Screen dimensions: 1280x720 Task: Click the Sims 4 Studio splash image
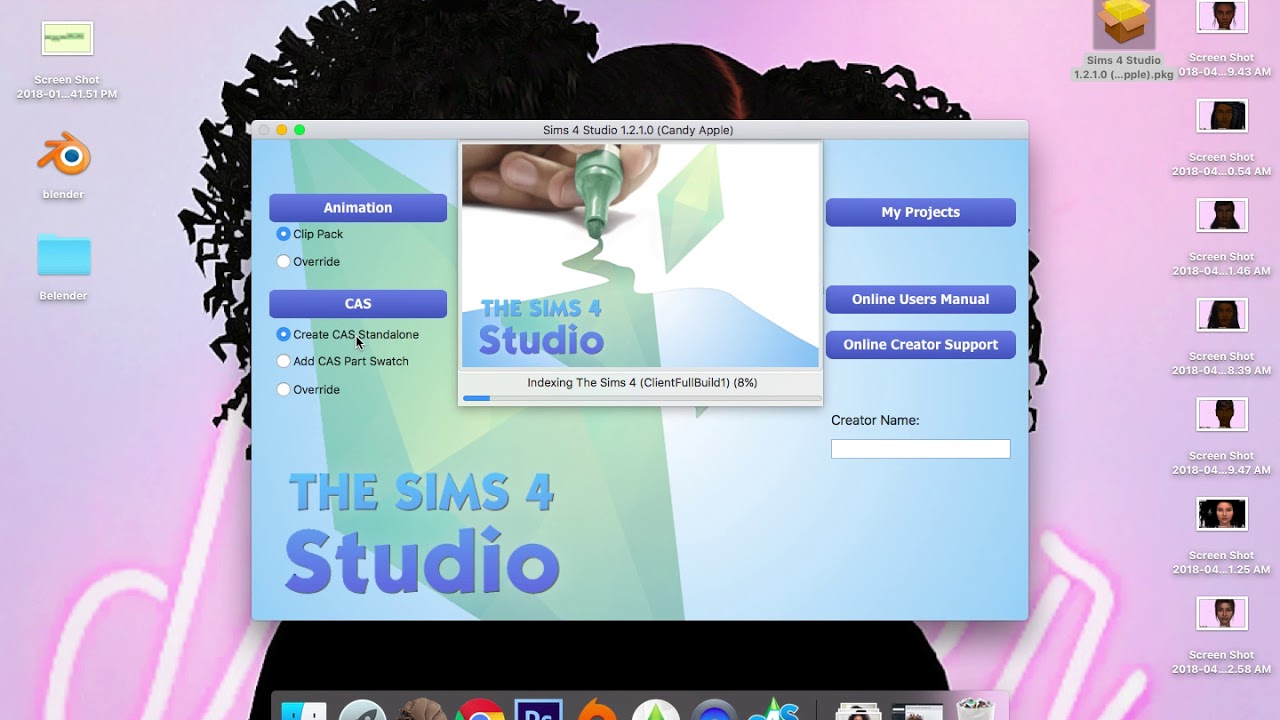coord(640,256)
